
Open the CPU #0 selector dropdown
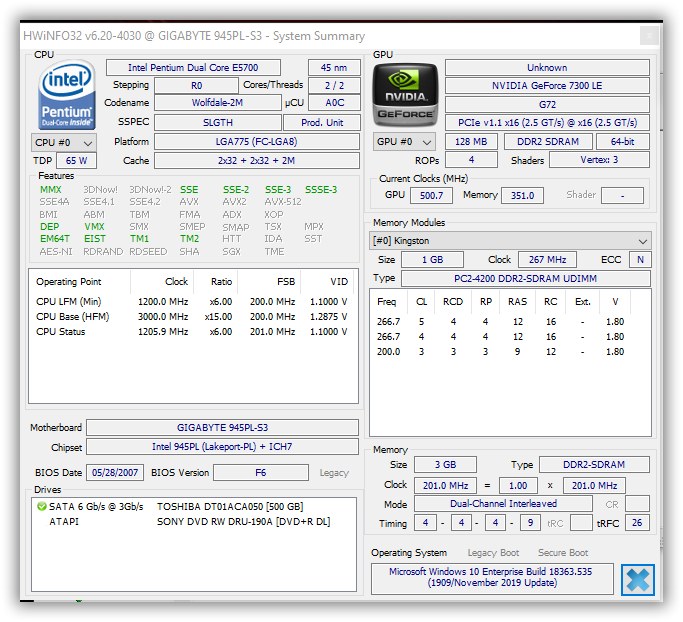(64, 143)
